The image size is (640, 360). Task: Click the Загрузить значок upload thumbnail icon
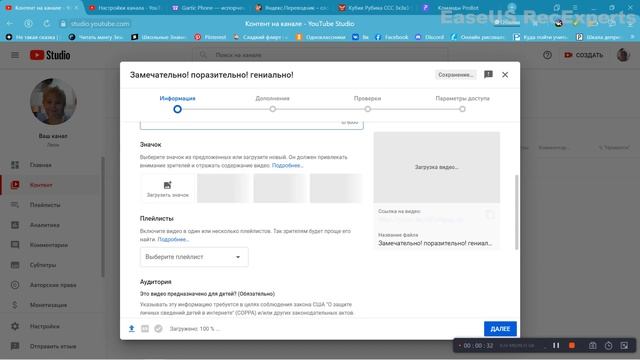coord(167,188)
